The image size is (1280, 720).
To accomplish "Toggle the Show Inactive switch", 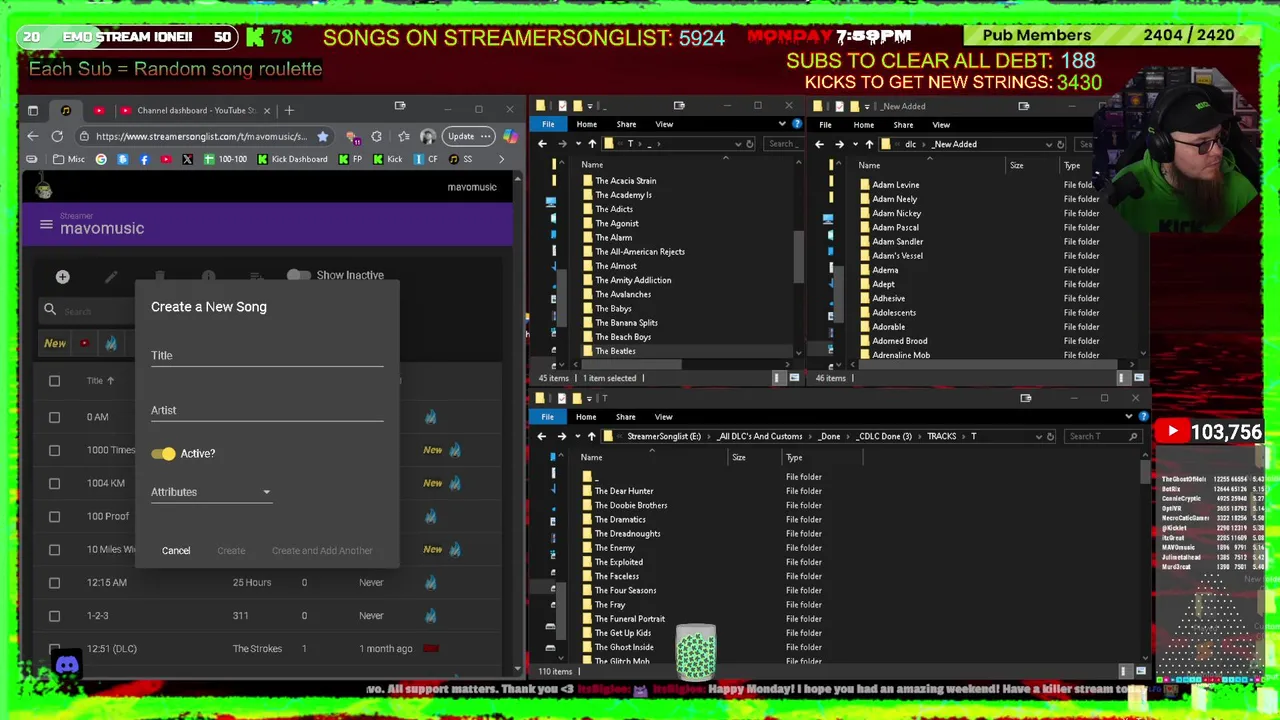I will (x=298, y=275).
